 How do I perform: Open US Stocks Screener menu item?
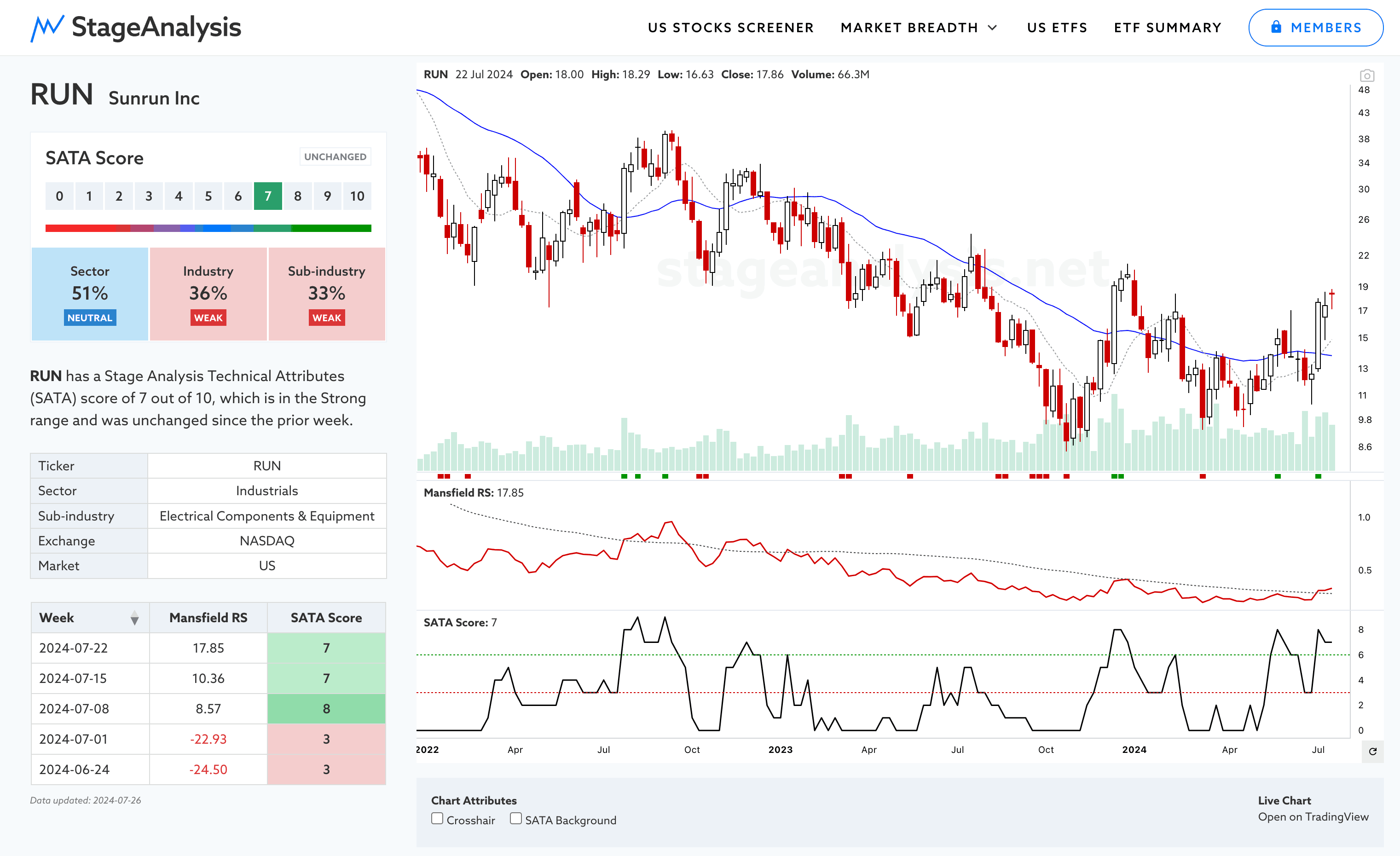731,28
